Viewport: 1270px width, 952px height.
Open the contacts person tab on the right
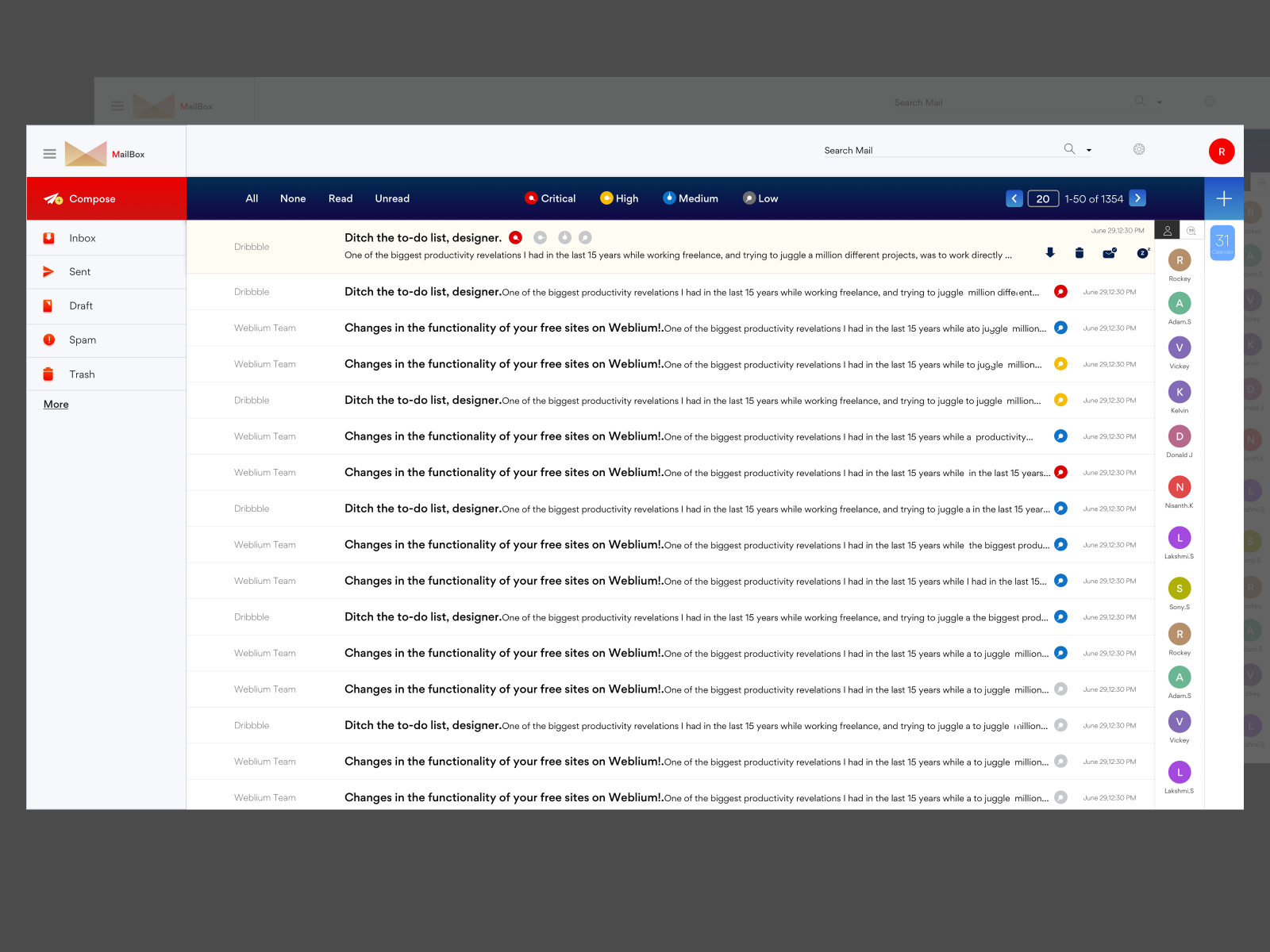[1167, 230]
